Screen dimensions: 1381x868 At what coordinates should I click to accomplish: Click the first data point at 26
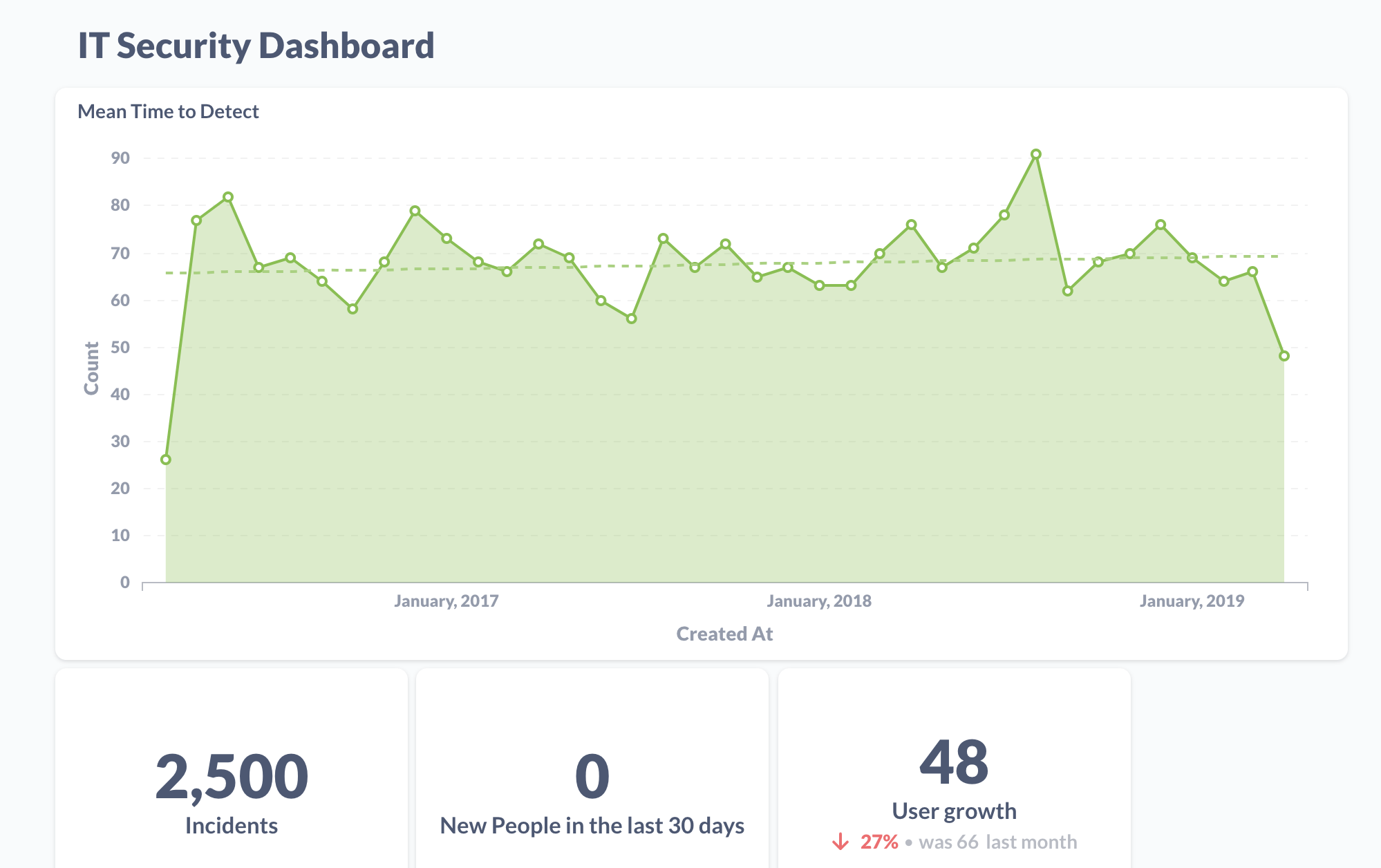[166, 460]
